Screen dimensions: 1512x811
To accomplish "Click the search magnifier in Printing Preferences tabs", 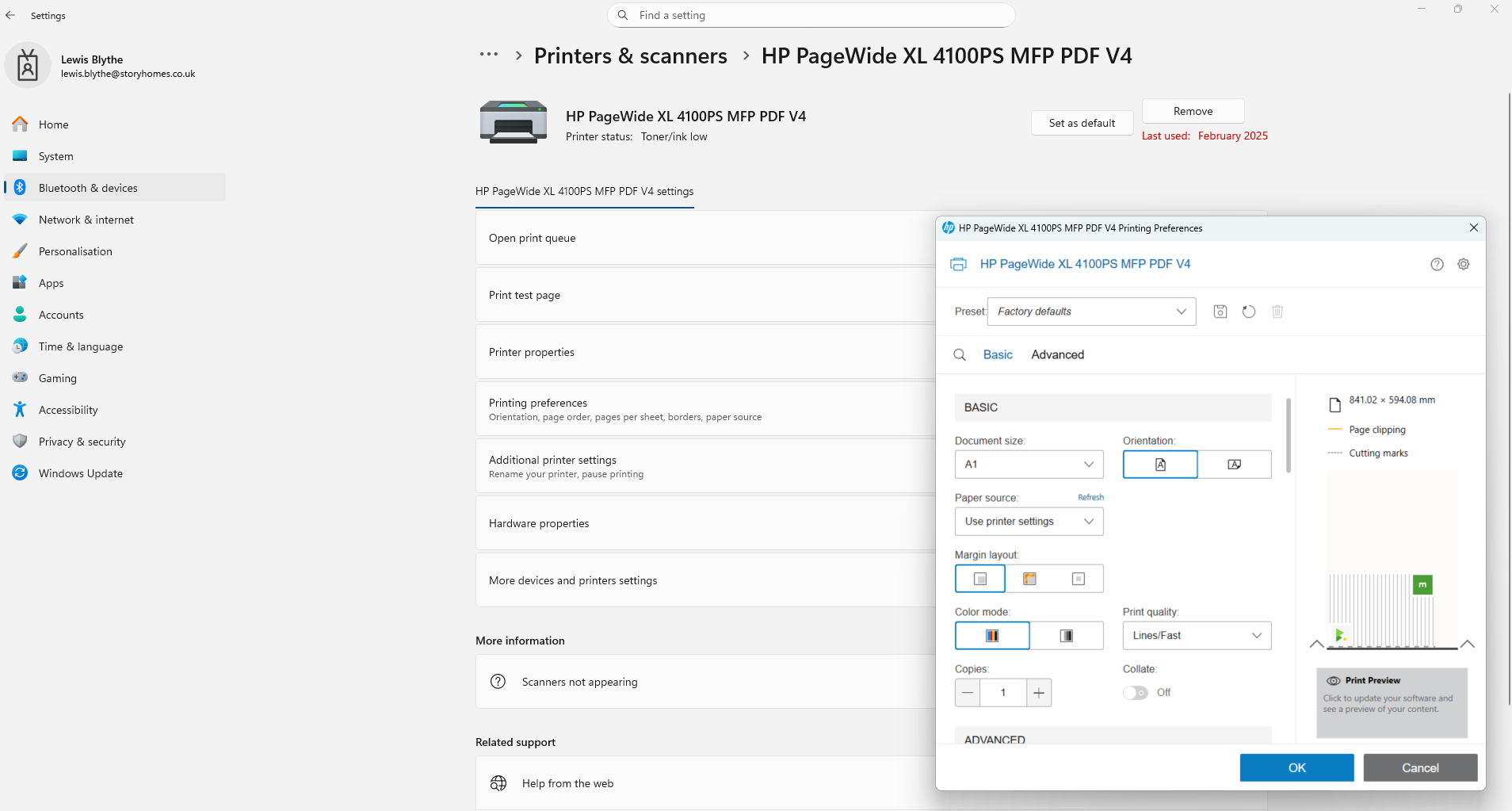I will (x=960, y=354).
